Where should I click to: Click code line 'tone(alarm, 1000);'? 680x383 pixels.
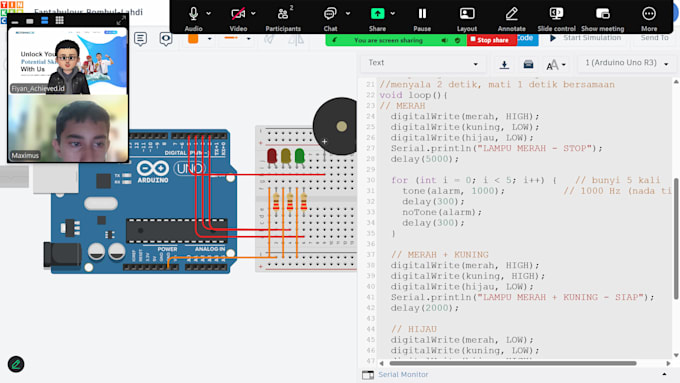point(454,191)
